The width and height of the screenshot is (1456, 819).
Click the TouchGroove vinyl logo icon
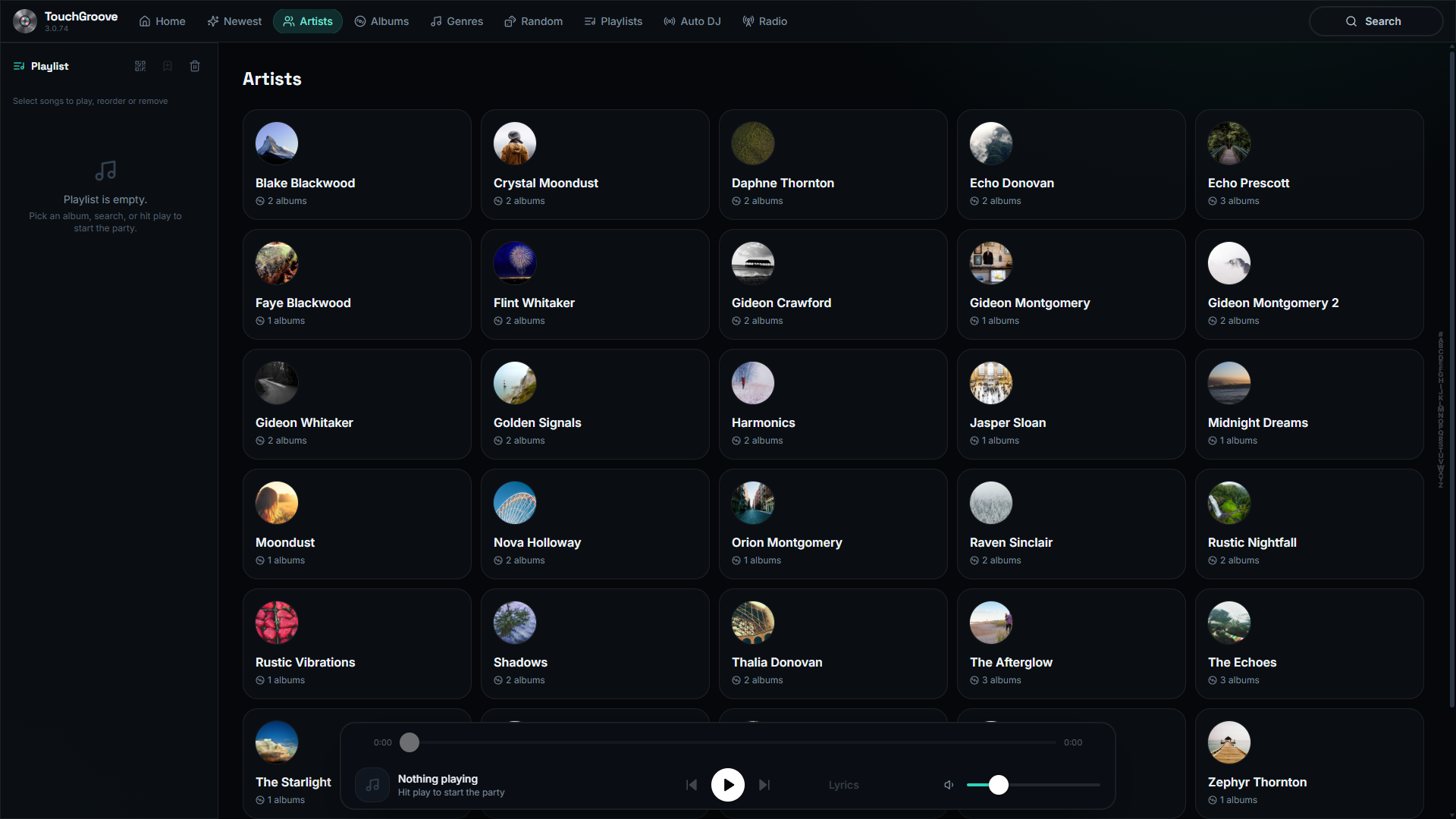[x=25, y=21]
